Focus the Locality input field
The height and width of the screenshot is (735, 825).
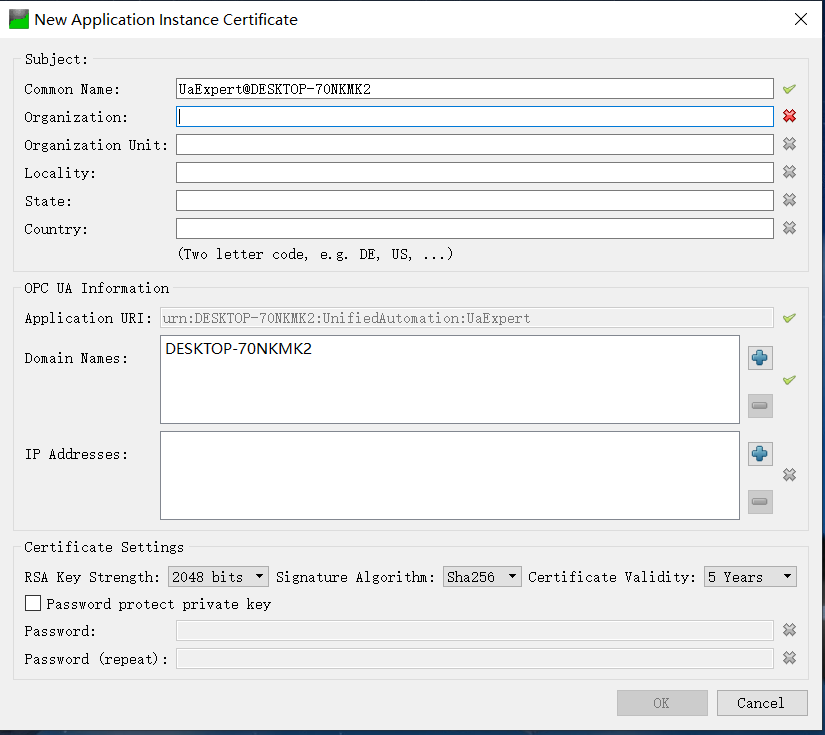pos(475,172)
